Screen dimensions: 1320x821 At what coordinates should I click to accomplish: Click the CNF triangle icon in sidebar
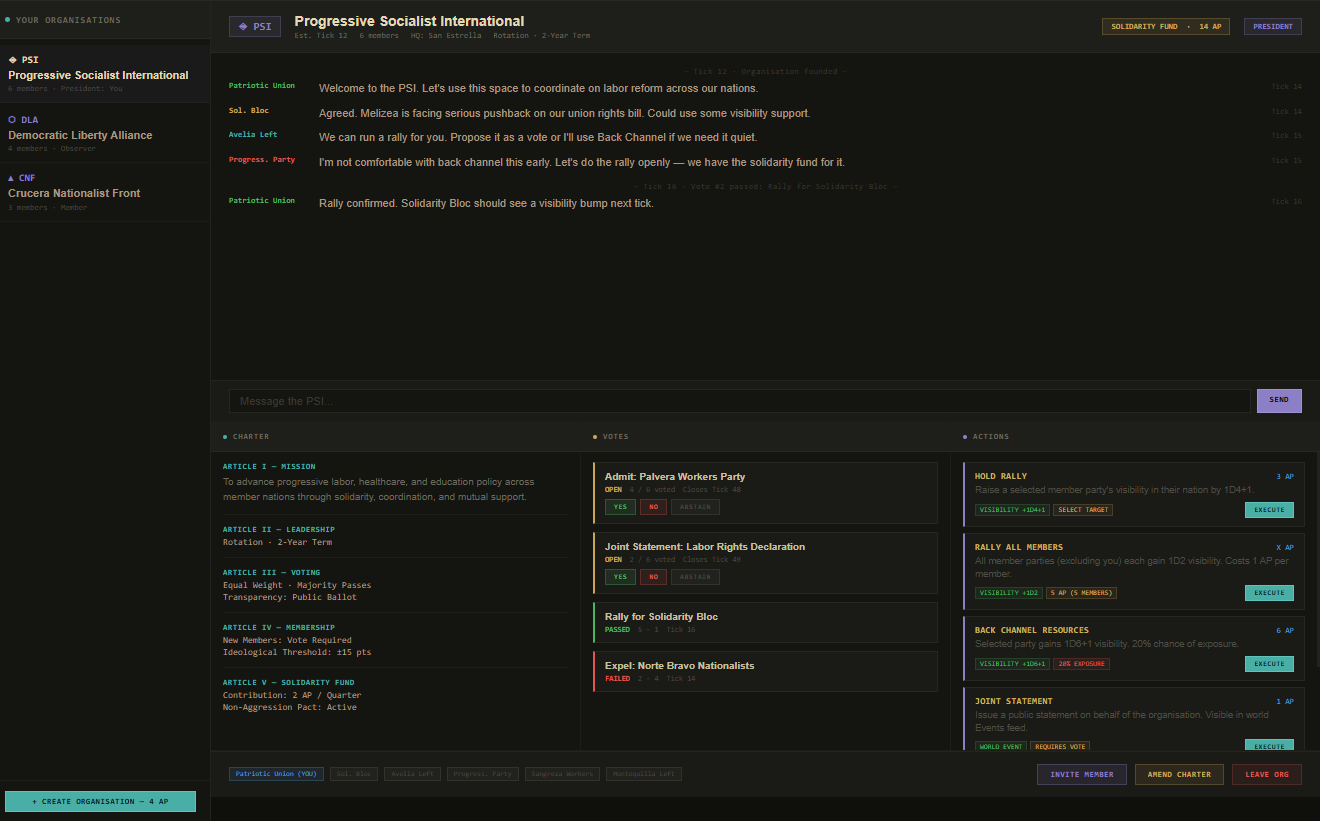[12, 178]
